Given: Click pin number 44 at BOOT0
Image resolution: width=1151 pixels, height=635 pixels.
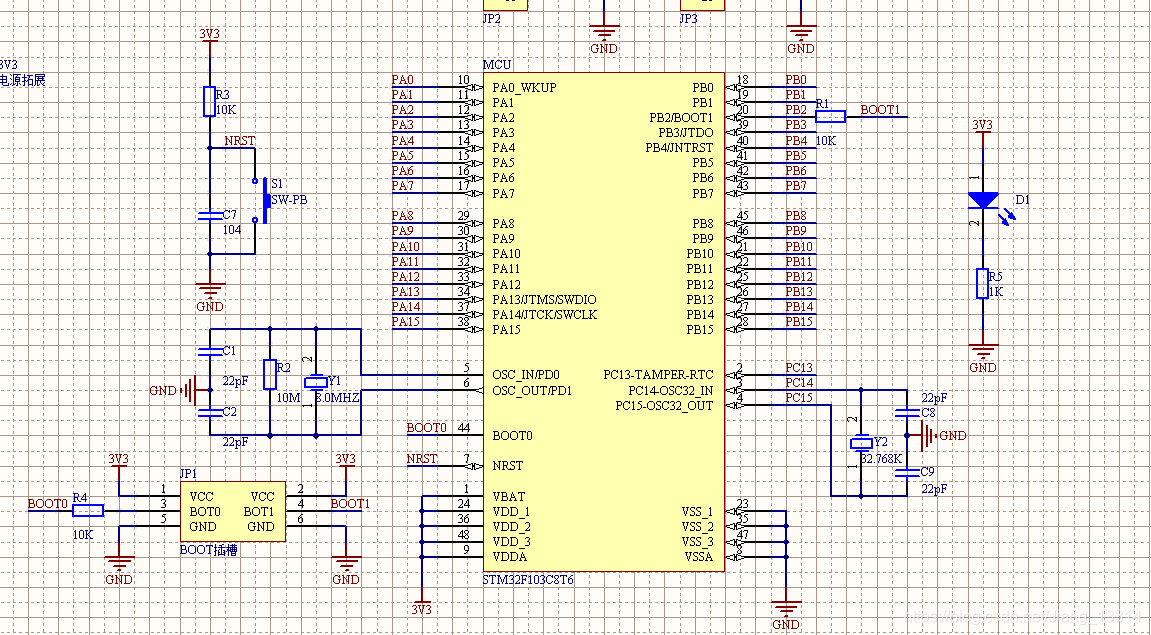Looking at the screenshot, I should click(x=463, y=428).
